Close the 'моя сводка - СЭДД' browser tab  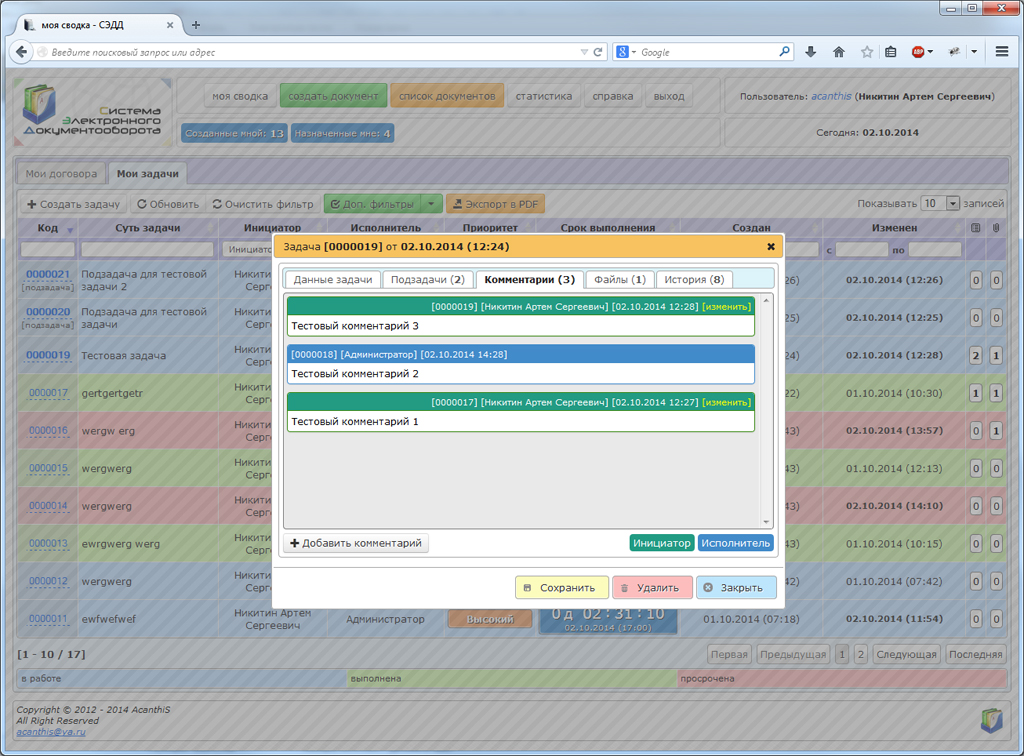pos(170,25)
